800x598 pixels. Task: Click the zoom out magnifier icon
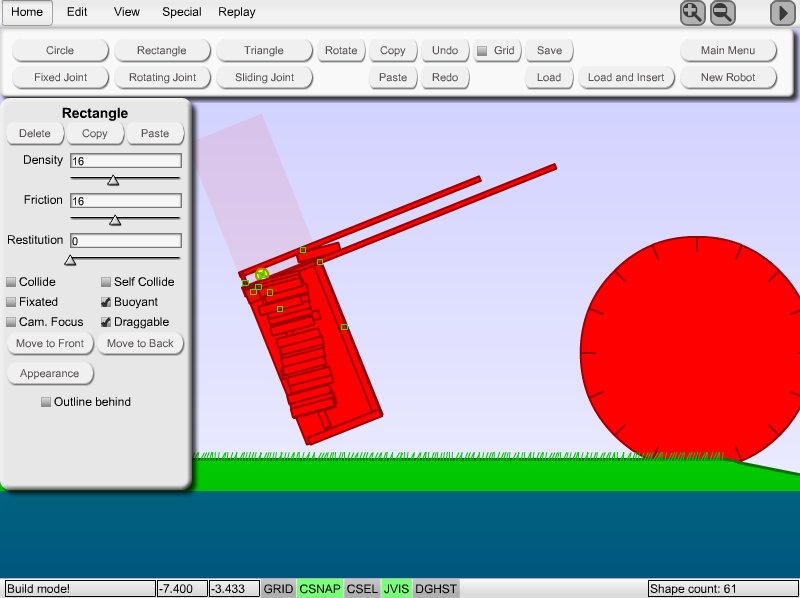(722, 12)
